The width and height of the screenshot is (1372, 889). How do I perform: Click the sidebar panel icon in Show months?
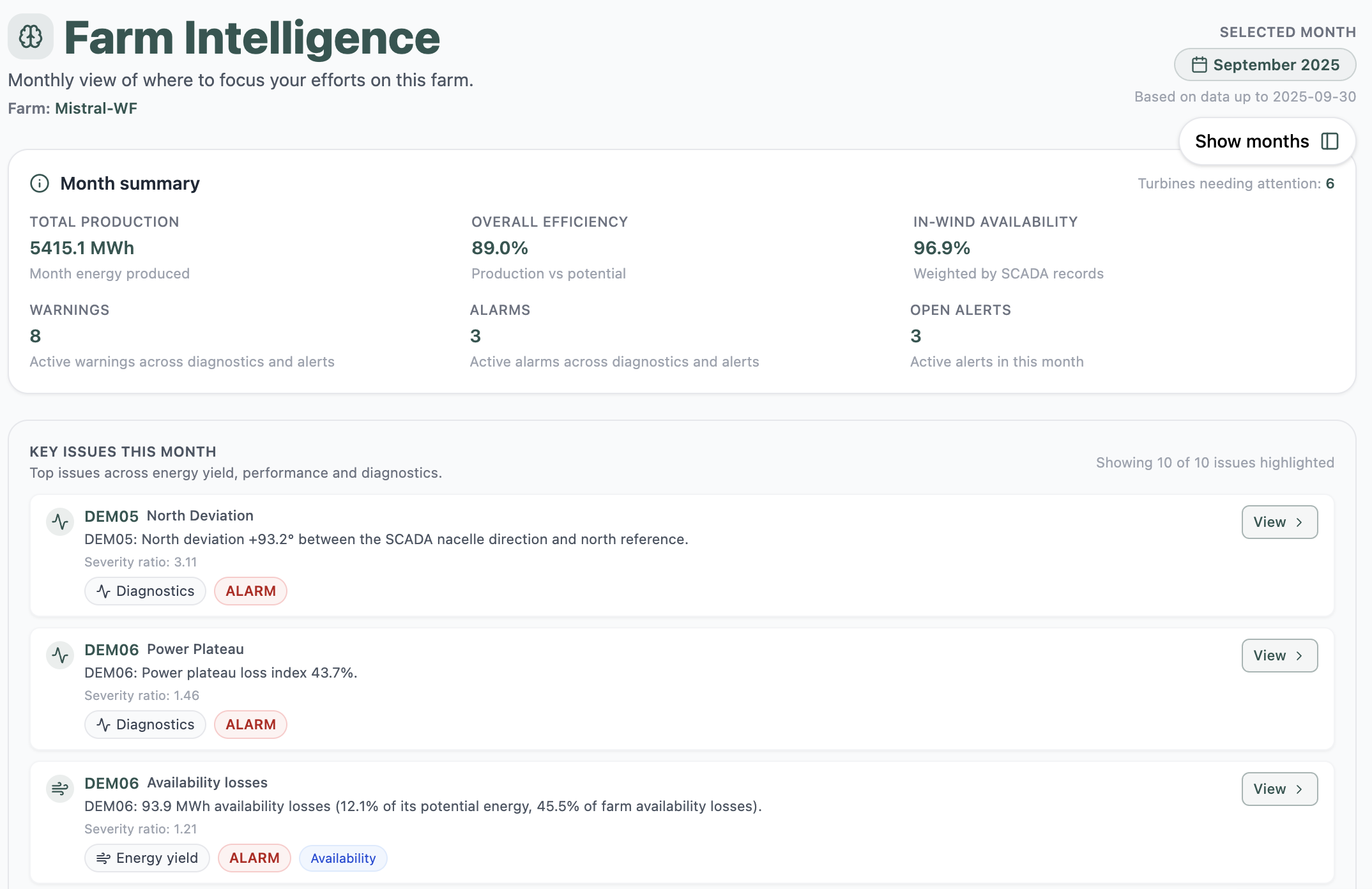tap(1330, 141)
